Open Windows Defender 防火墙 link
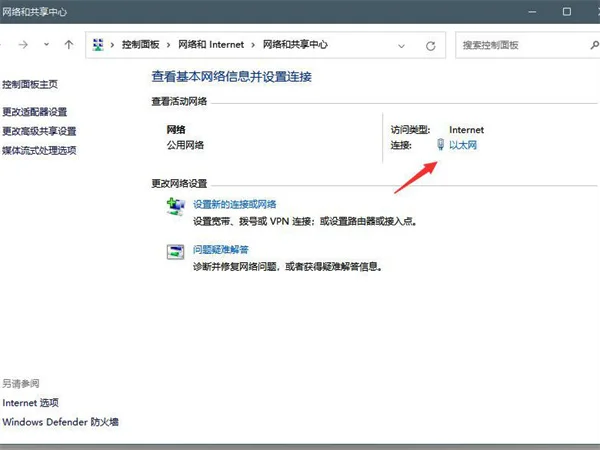600x450 pixels. tap(60, 422)
